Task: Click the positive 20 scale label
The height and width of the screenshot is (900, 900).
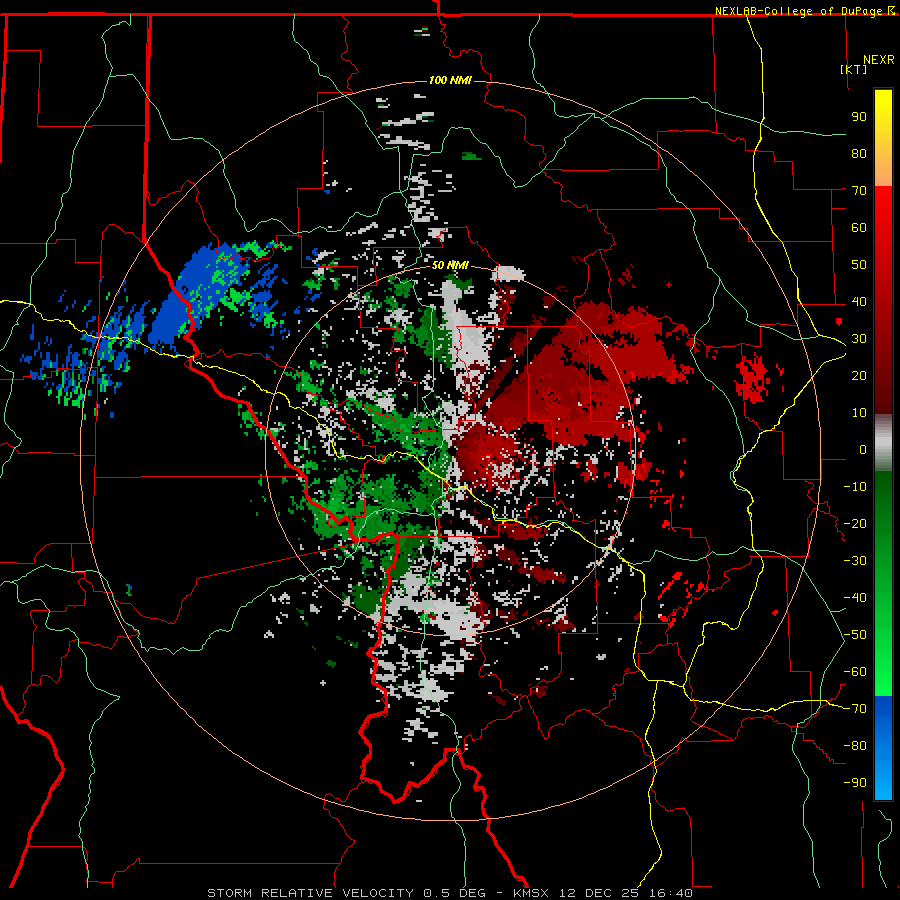Action: click(859, 375)
